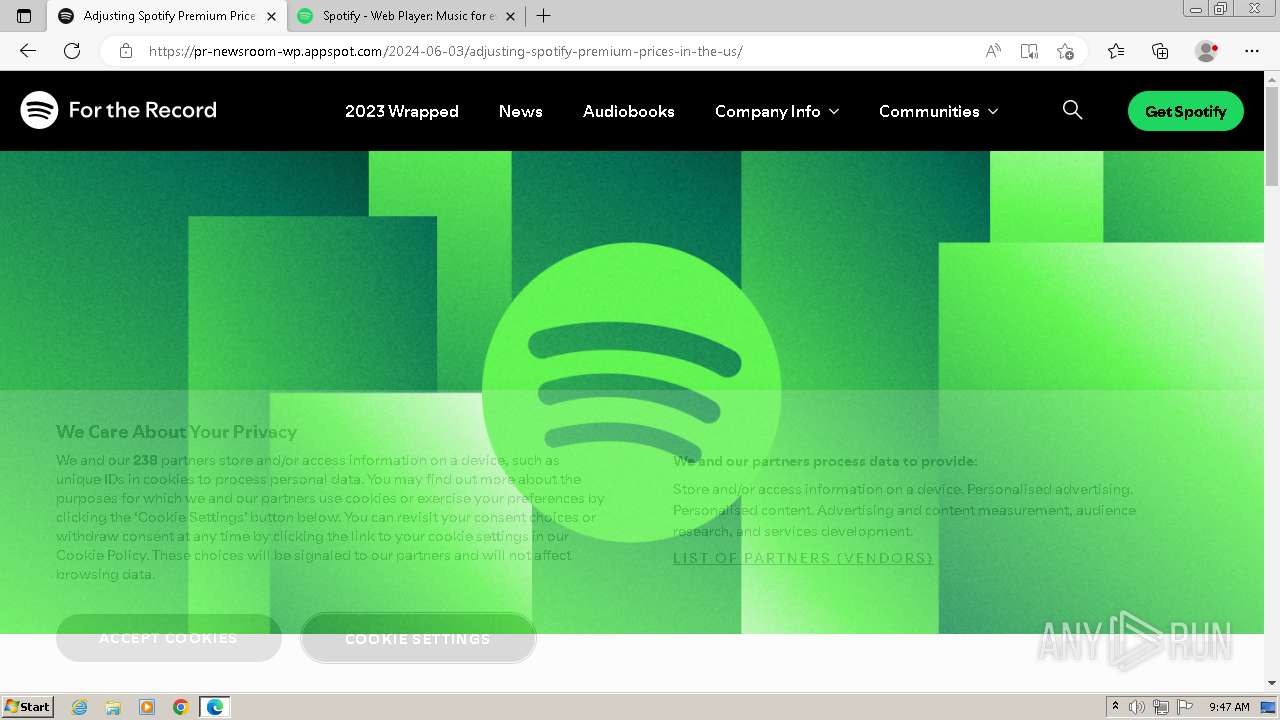The width and height of the screenshot is (1280, 720).
Task: Expand the Communities dropdown
Action: [938, 111]
